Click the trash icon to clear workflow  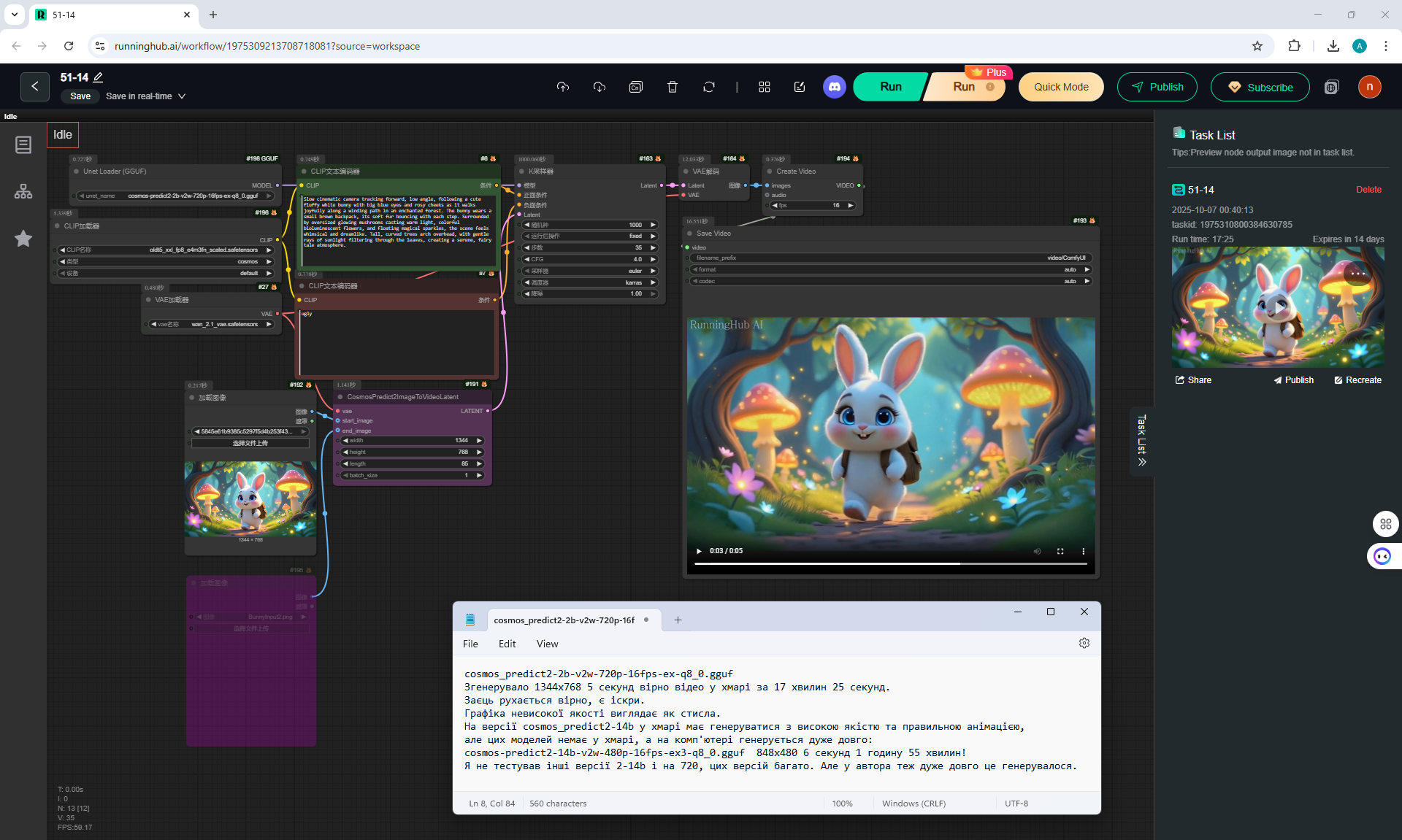point(673,87)
